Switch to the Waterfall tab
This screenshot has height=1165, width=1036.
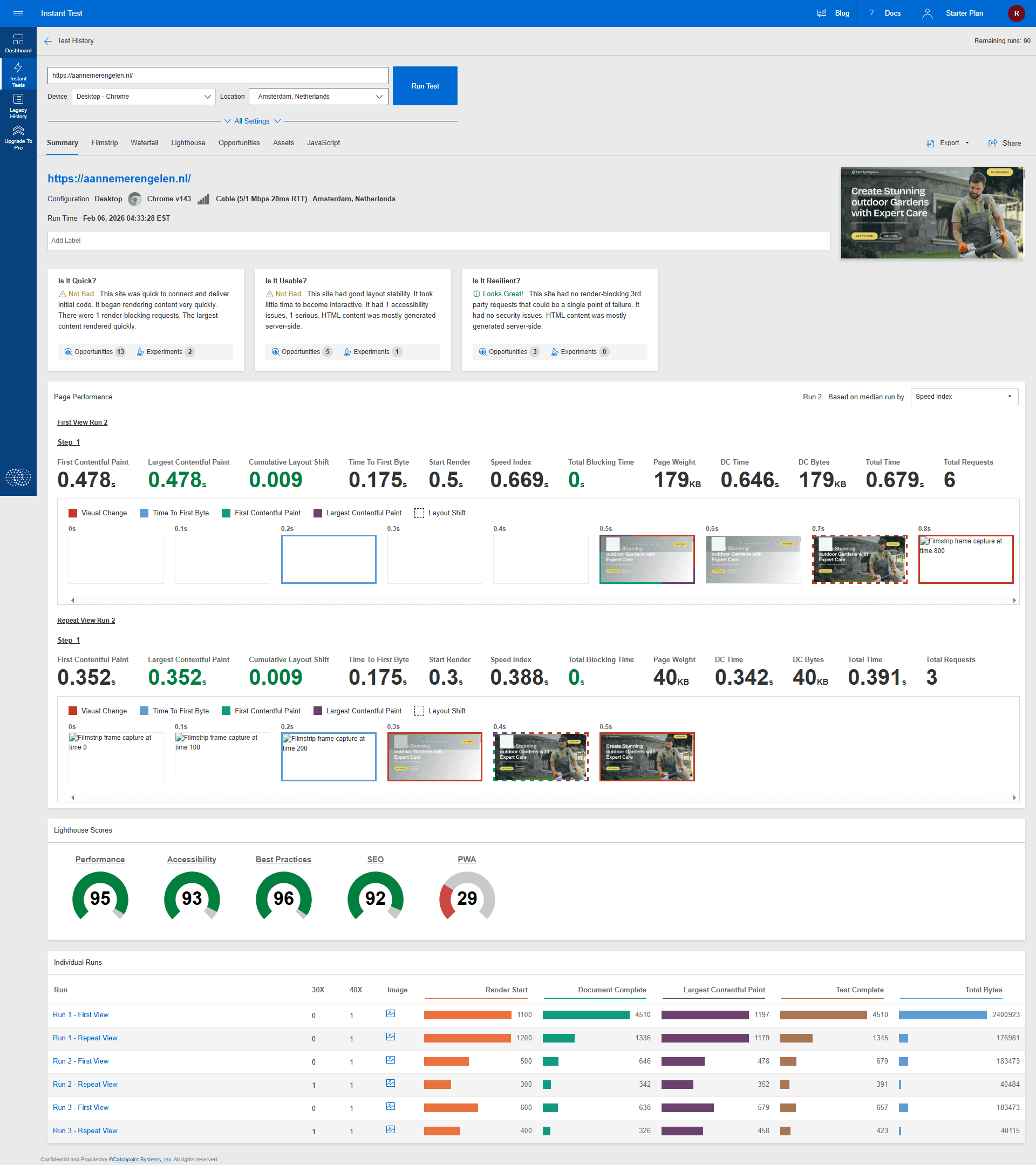144,143
